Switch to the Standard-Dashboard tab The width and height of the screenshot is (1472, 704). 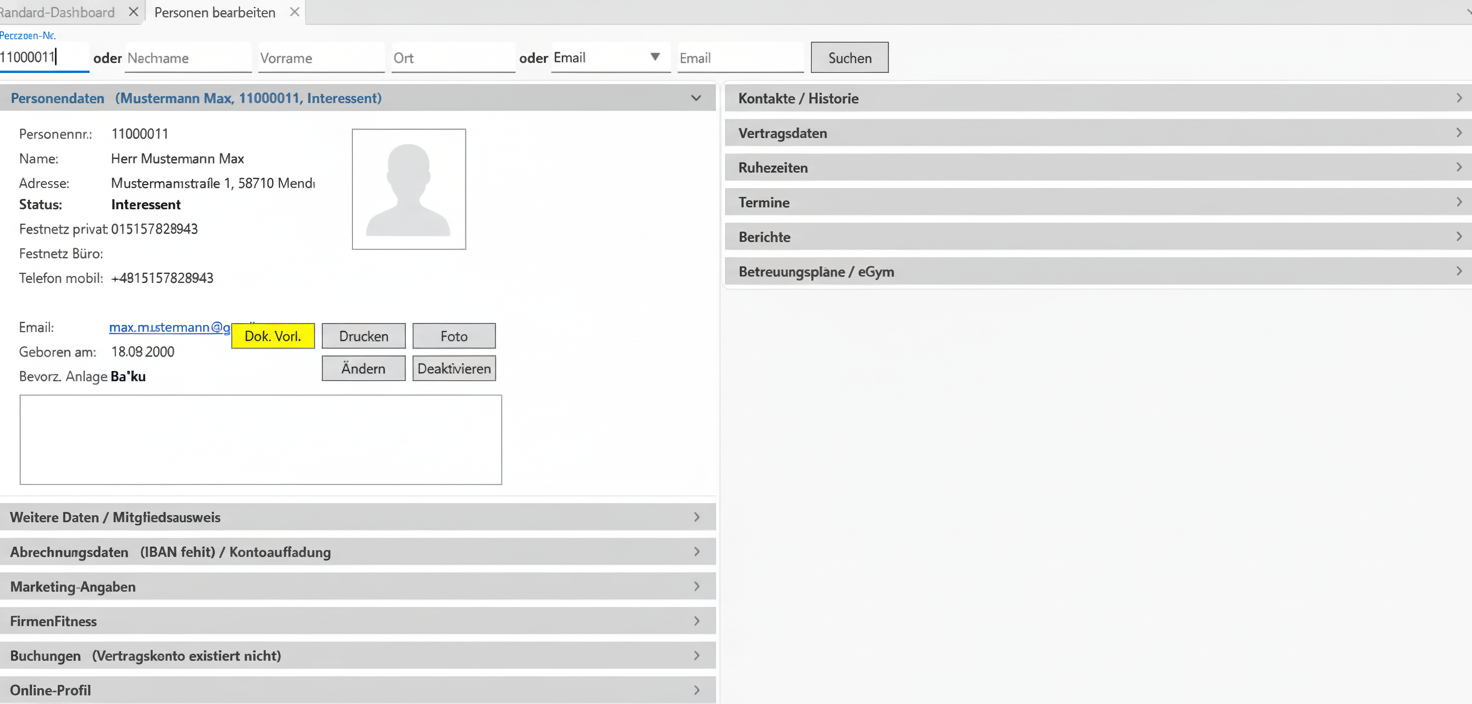point(58,12)
